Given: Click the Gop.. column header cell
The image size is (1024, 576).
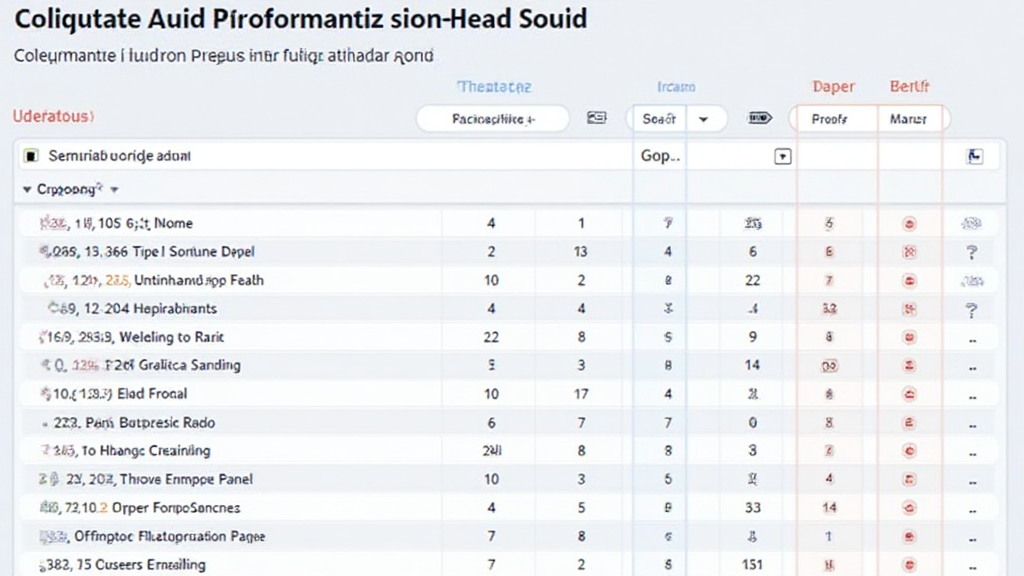Looking at the screenshot, I should tap(659, 156).
